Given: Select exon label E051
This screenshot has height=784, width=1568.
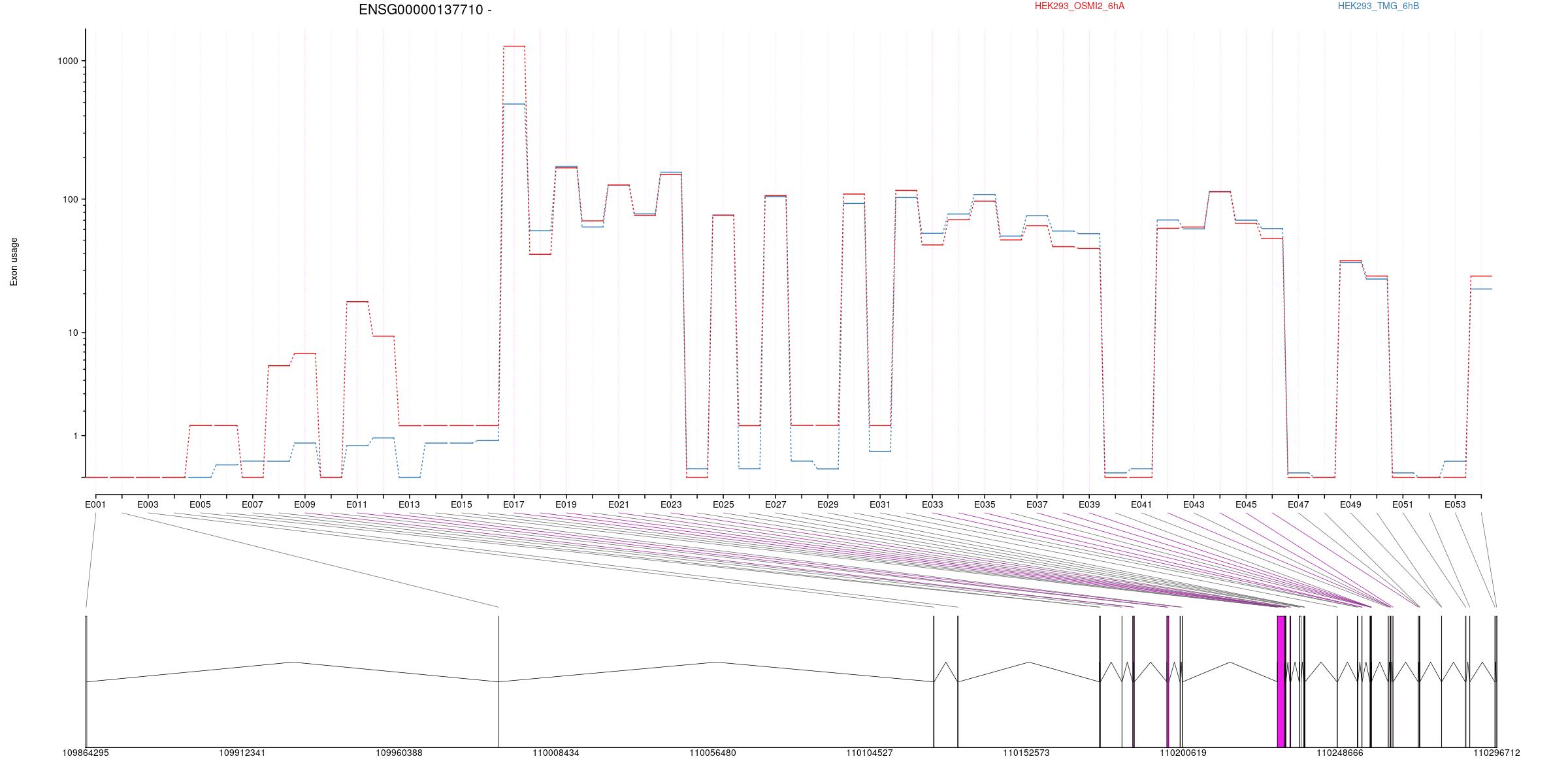Looking at the screenshot, I should coord(1403,504).
